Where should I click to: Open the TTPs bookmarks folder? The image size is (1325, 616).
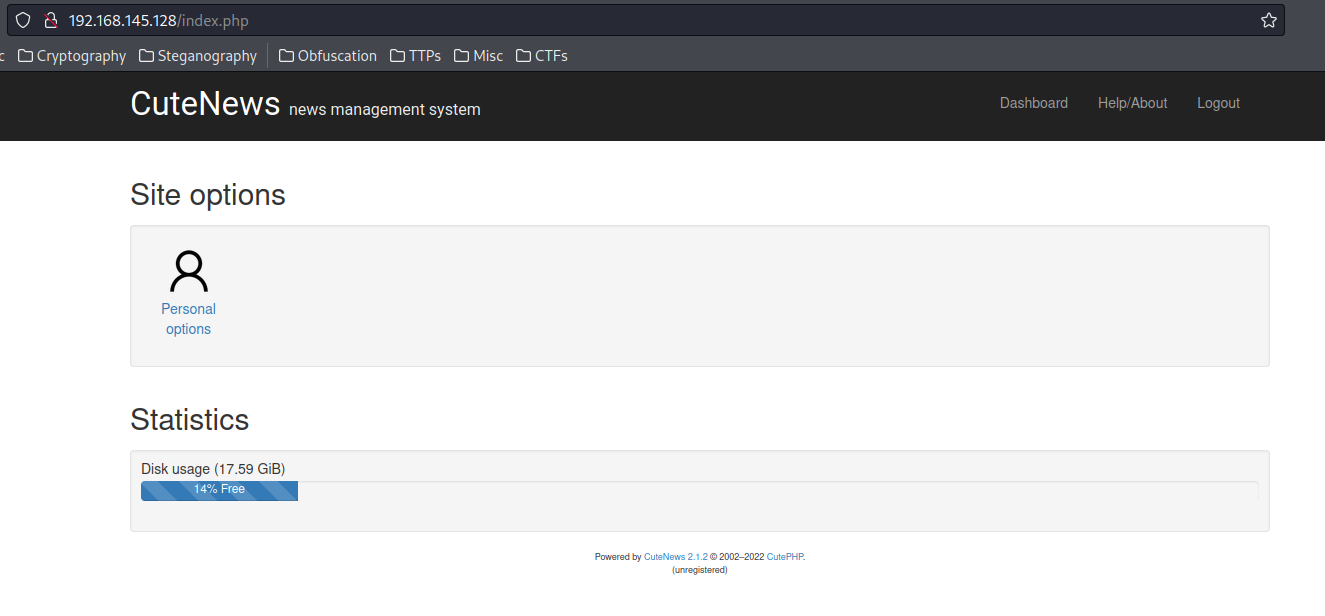[x=416, y=56]
